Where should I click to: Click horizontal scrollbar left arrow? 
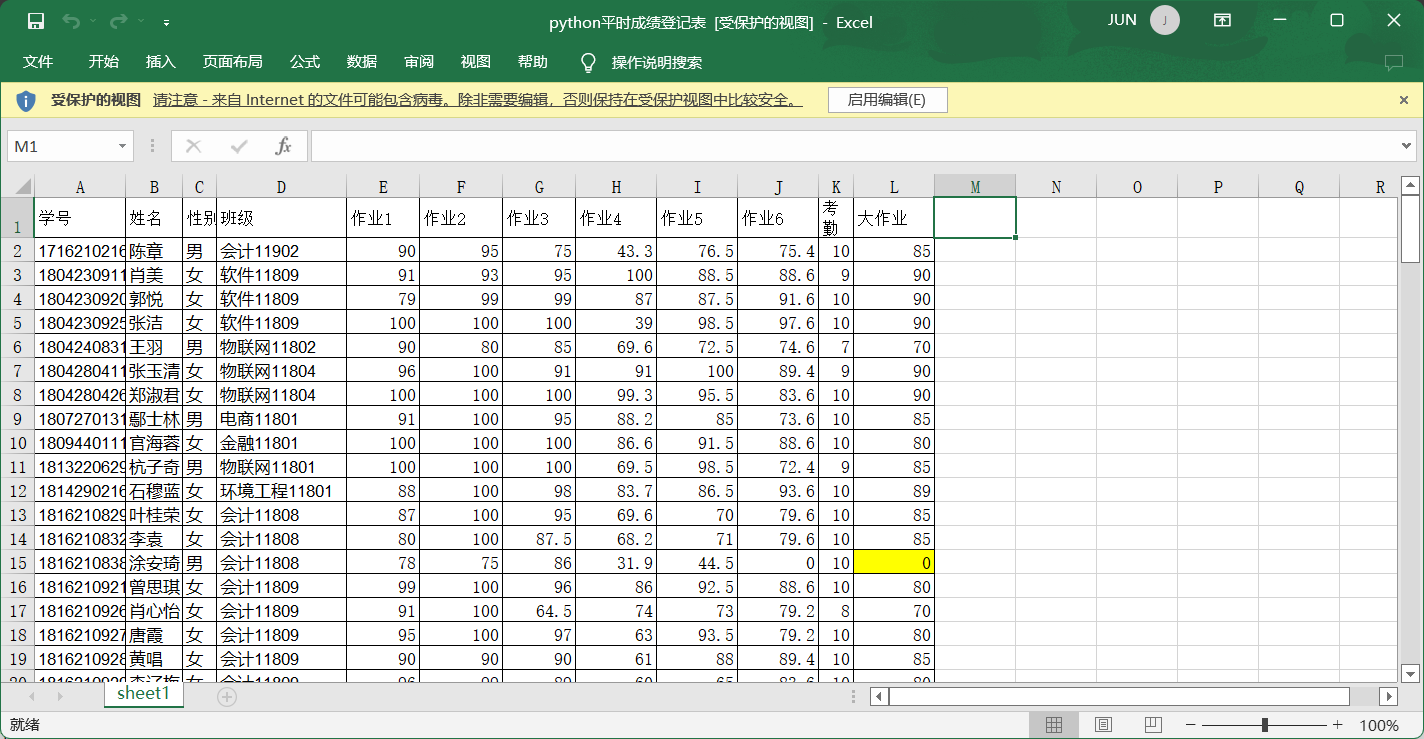coord(879,697)
